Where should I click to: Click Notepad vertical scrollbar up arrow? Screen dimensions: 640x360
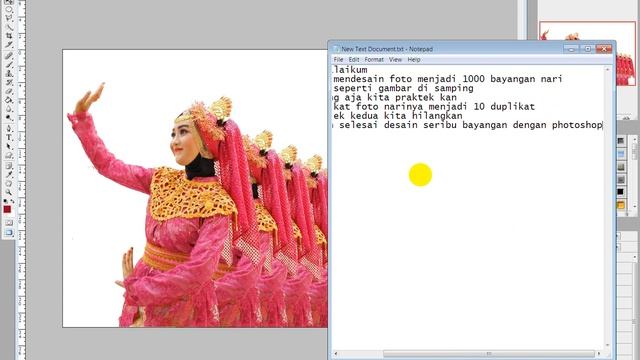(607, 70)
